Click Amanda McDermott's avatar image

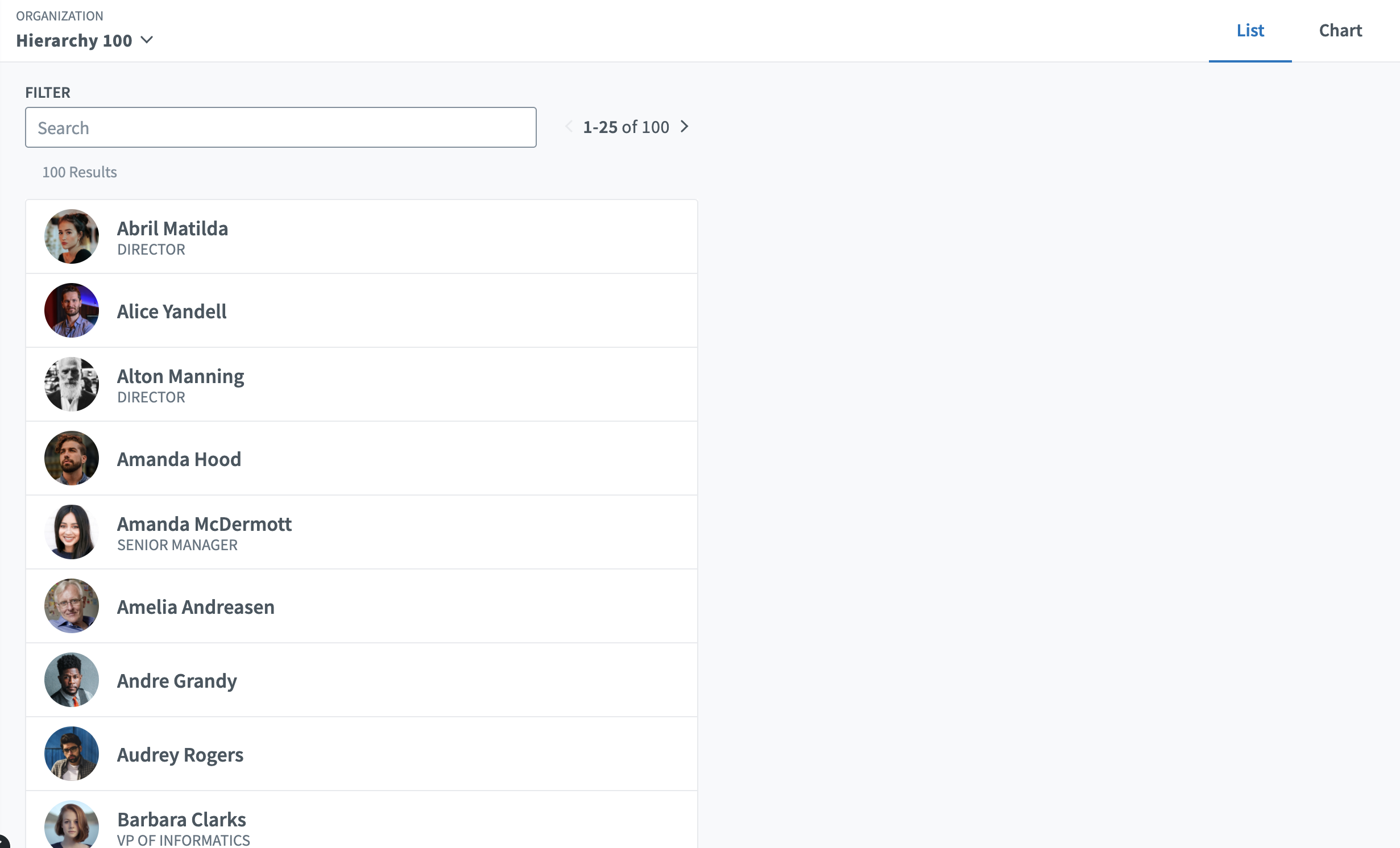coord(72,532)
